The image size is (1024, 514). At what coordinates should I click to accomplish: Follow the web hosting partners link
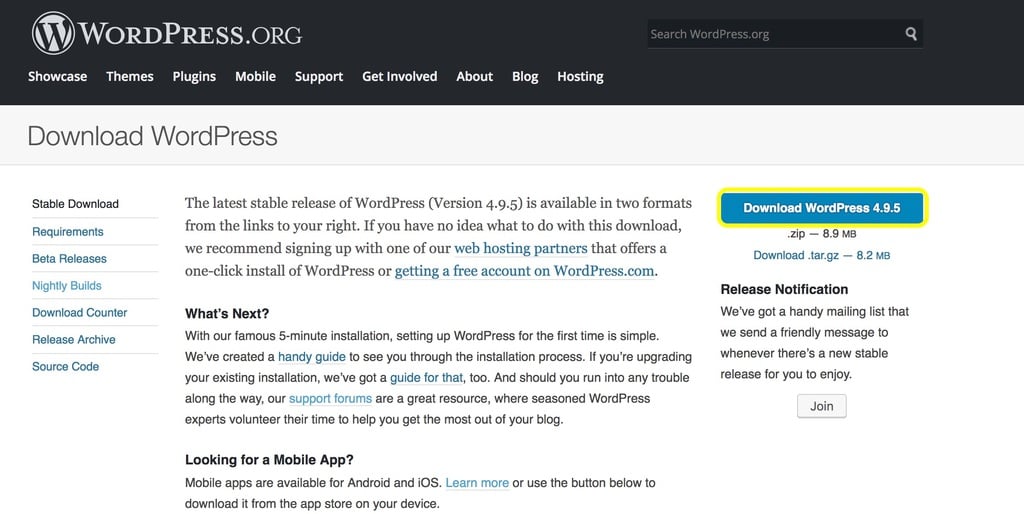520,248
